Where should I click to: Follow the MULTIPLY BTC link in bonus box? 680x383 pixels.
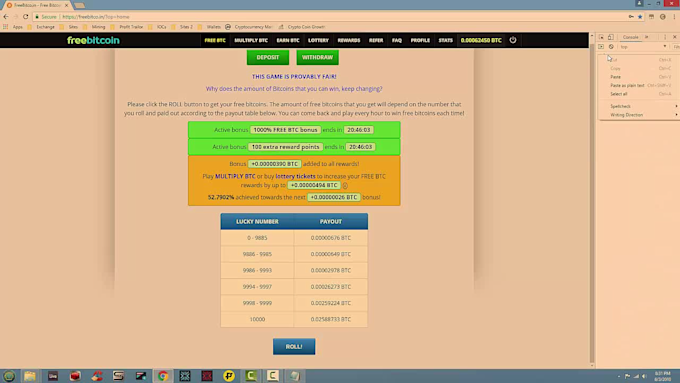pos(235,176)
